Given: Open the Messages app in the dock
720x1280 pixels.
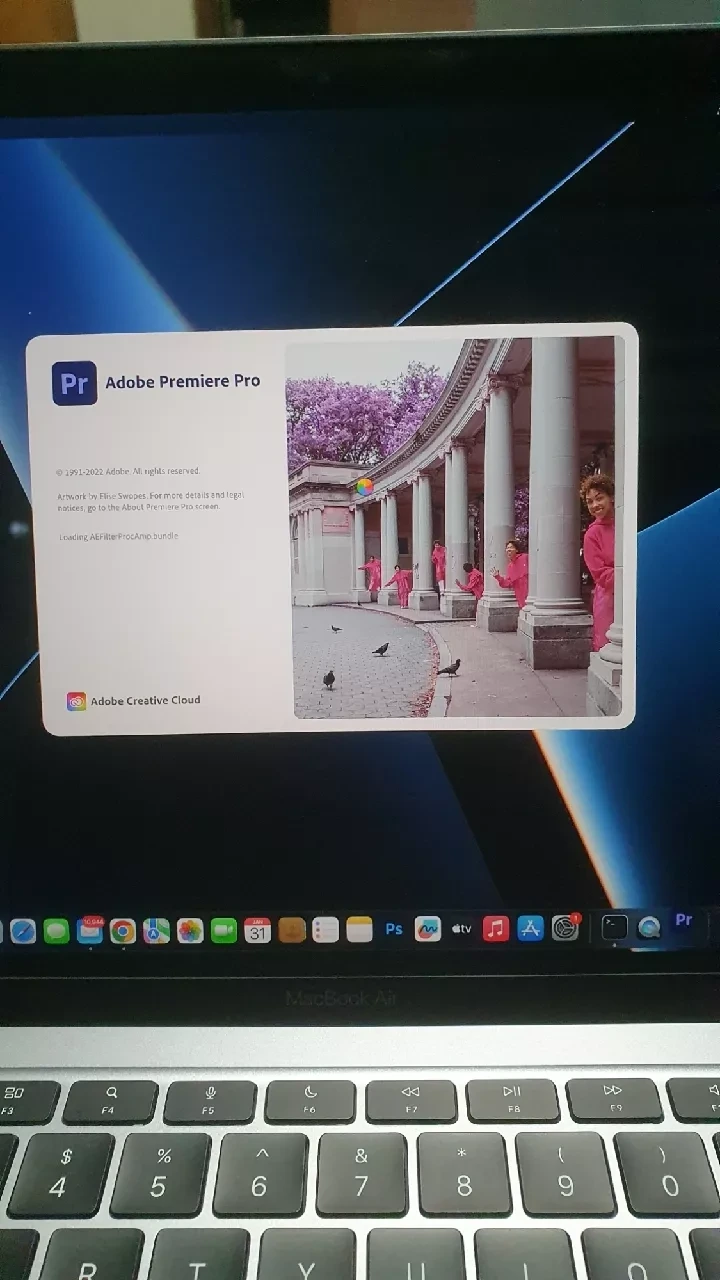Looking at the screenshot, I should pyautogui.click(x=56, y=932).
